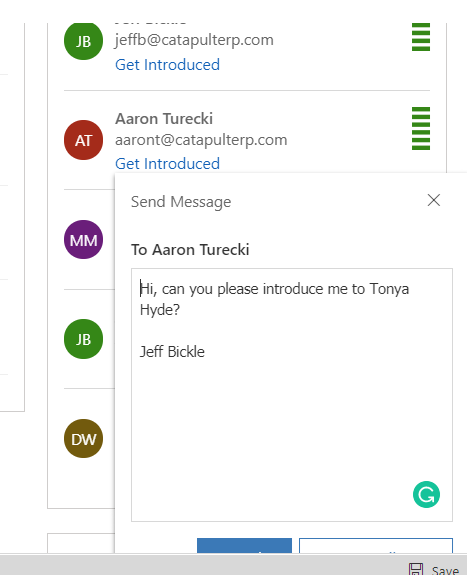Click the jeffb@catapulterp.com email address

(x=194, y=40)
